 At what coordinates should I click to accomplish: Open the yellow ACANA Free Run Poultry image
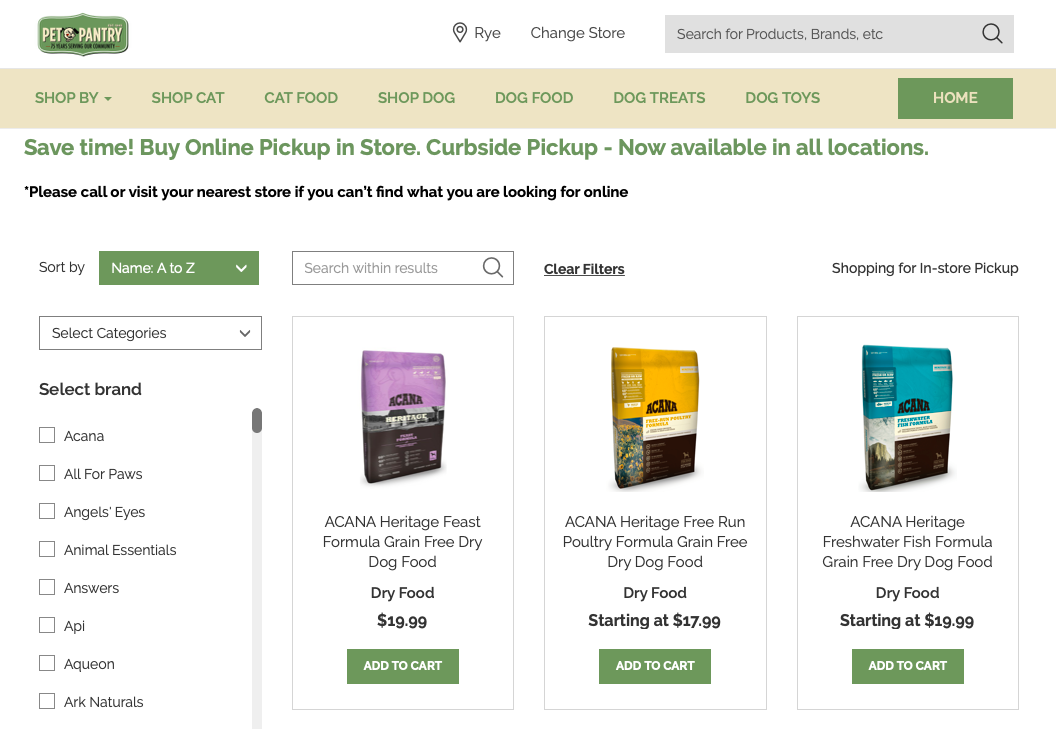(x=655, y=418)
